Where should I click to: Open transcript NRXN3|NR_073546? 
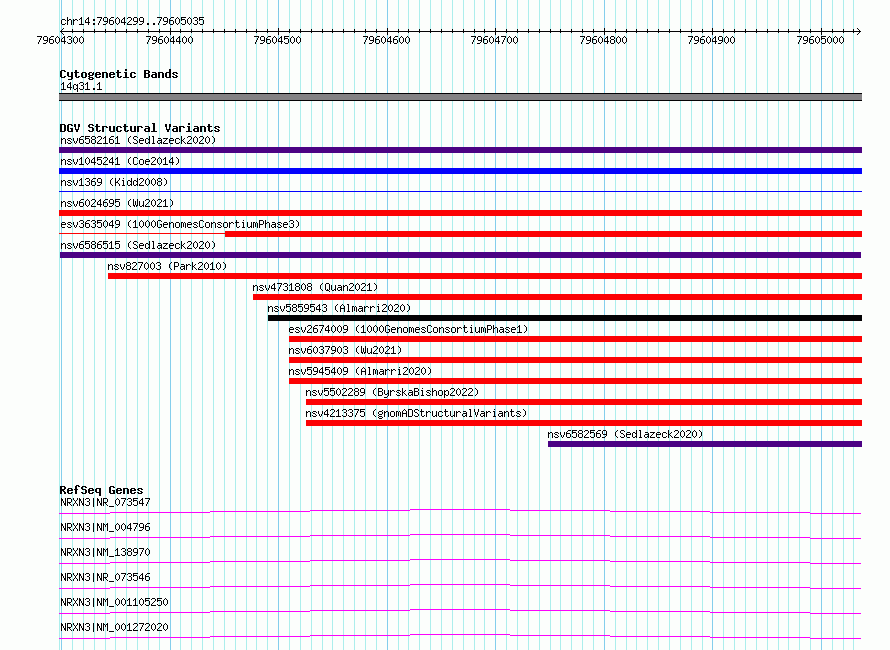(105, 577)
